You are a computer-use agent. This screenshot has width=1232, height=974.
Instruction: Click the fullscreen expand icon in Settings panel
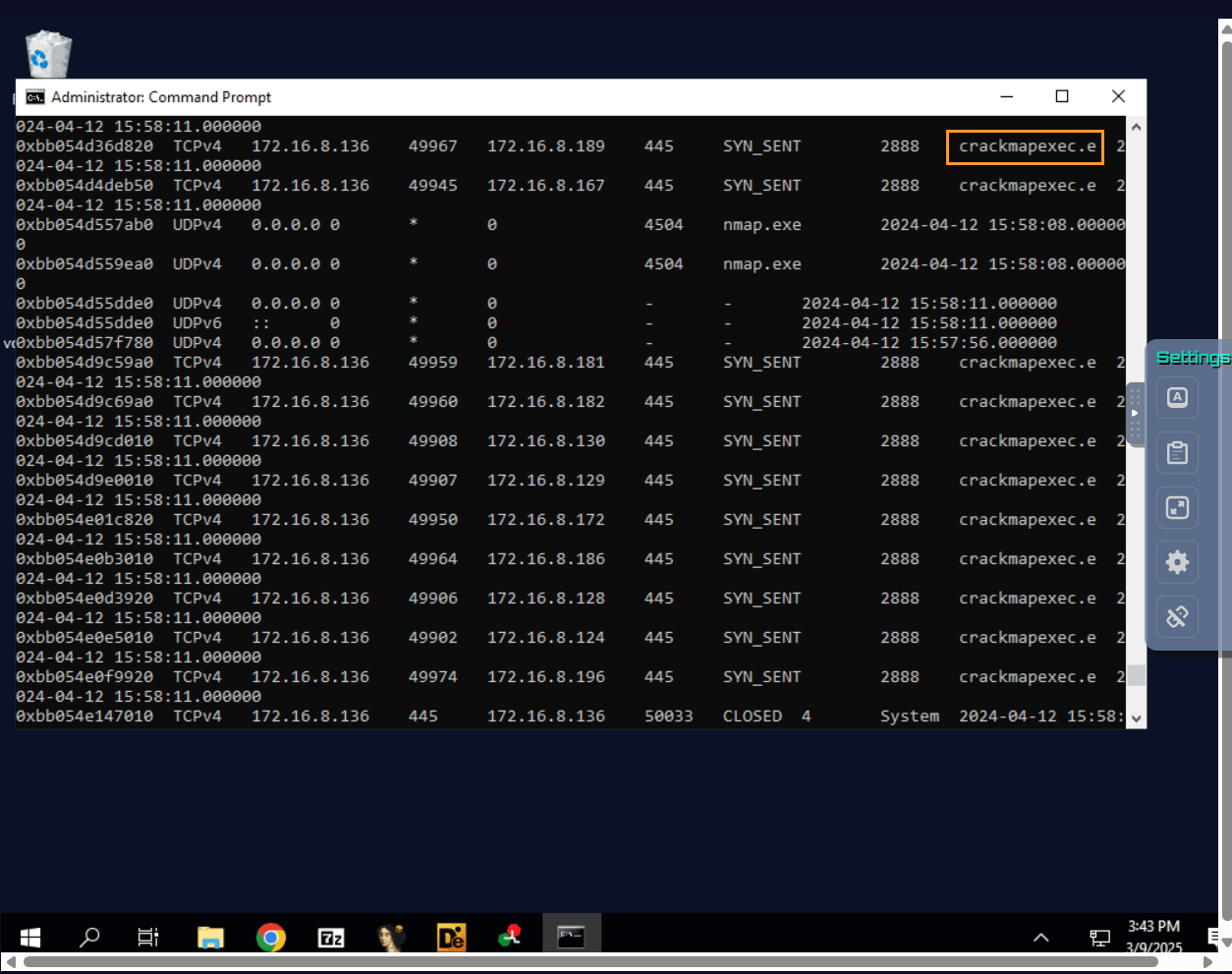1177,507
